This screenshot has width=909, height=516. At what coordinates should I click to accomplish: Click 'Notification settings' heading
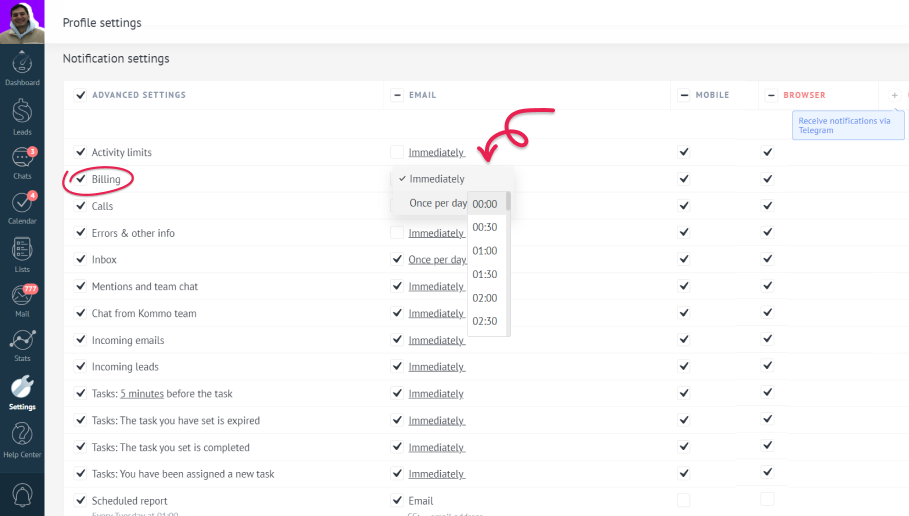[x=116, y=59]
